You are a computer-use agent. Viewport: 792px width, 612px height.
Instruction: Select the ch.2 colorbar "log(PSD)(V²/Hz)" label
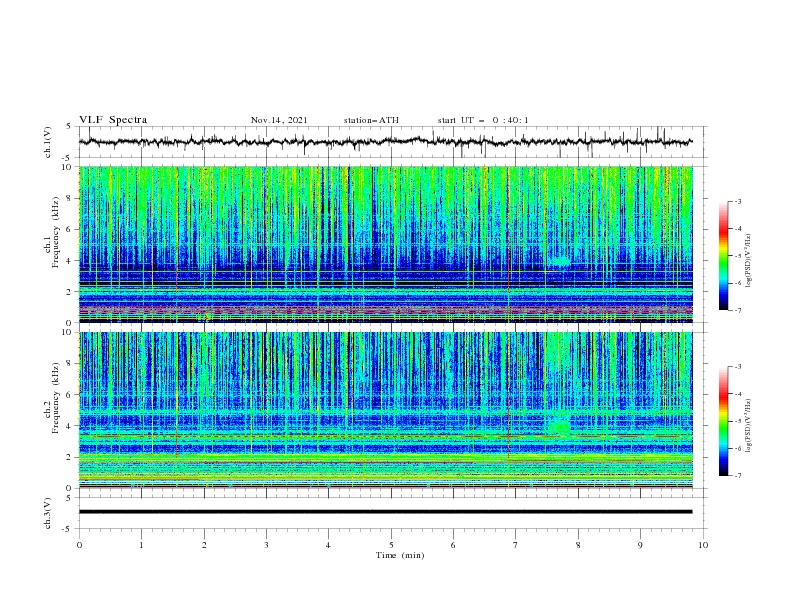[x=748, y=426]
